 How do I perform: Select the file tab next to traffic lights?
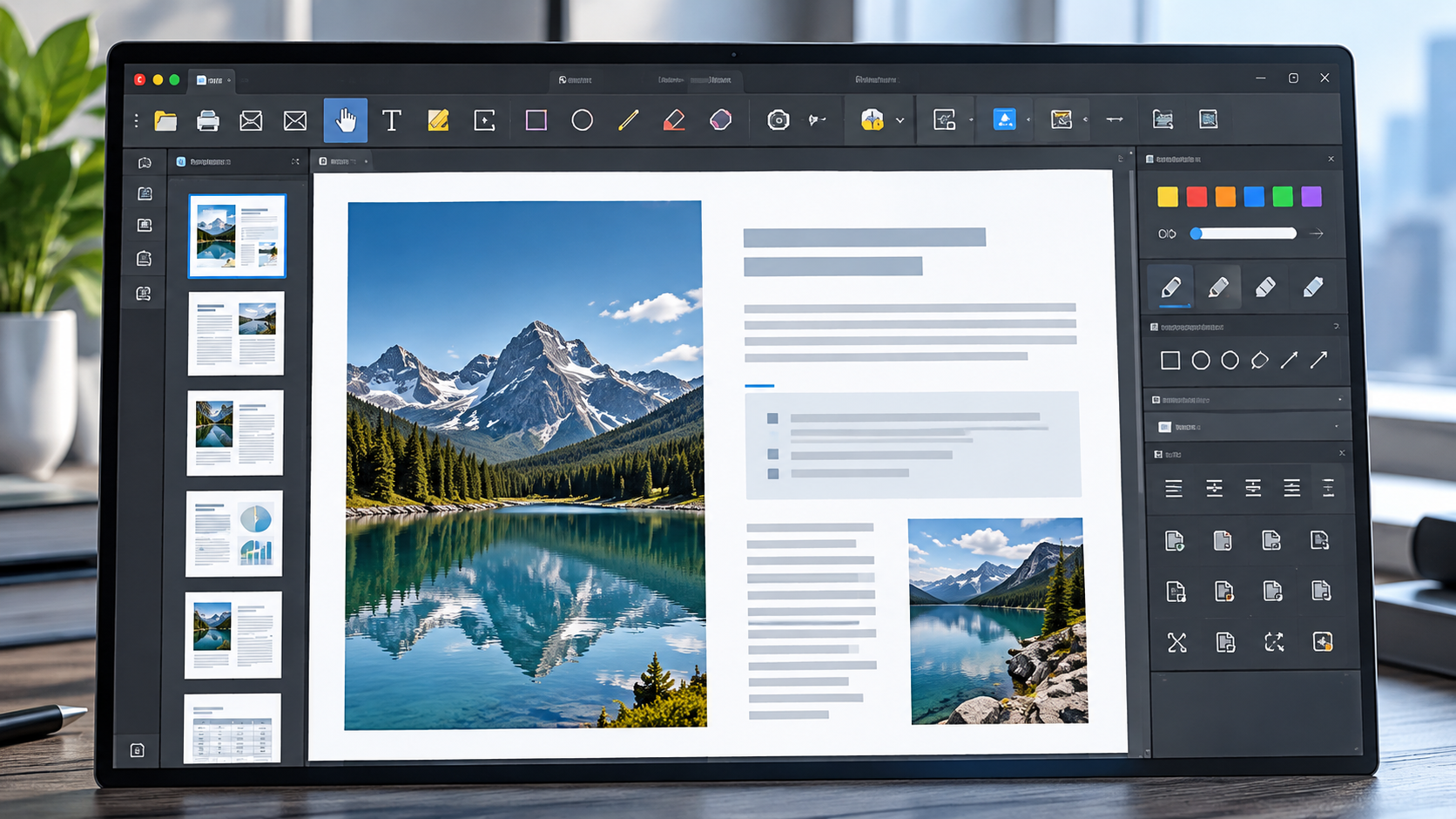tap(213, 80)
